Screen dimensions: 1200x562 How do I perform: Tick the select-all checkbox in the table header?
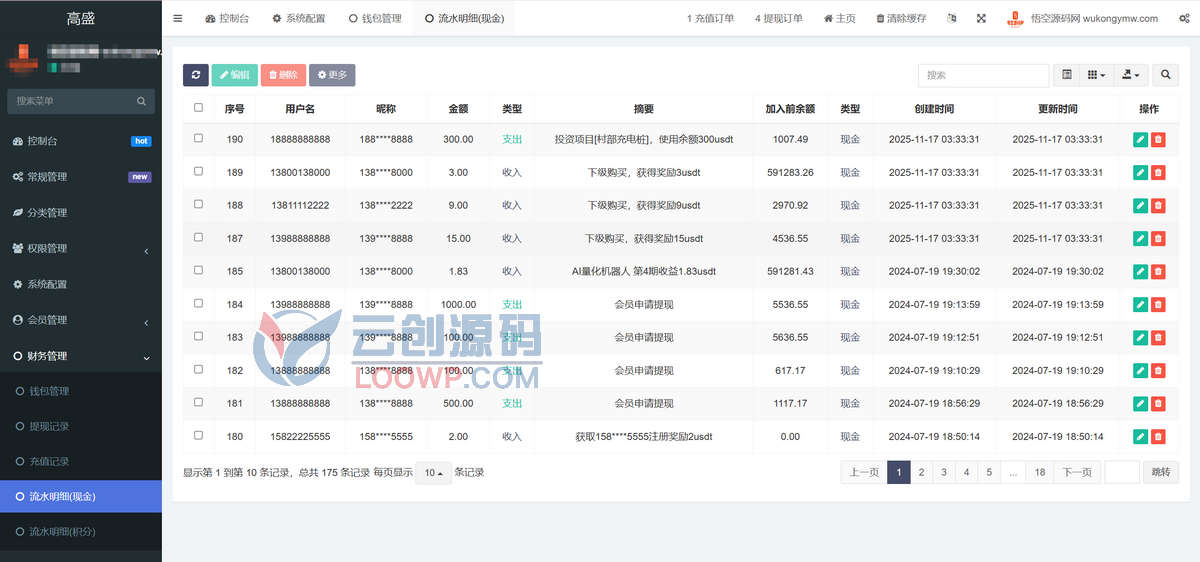[198, 108]
